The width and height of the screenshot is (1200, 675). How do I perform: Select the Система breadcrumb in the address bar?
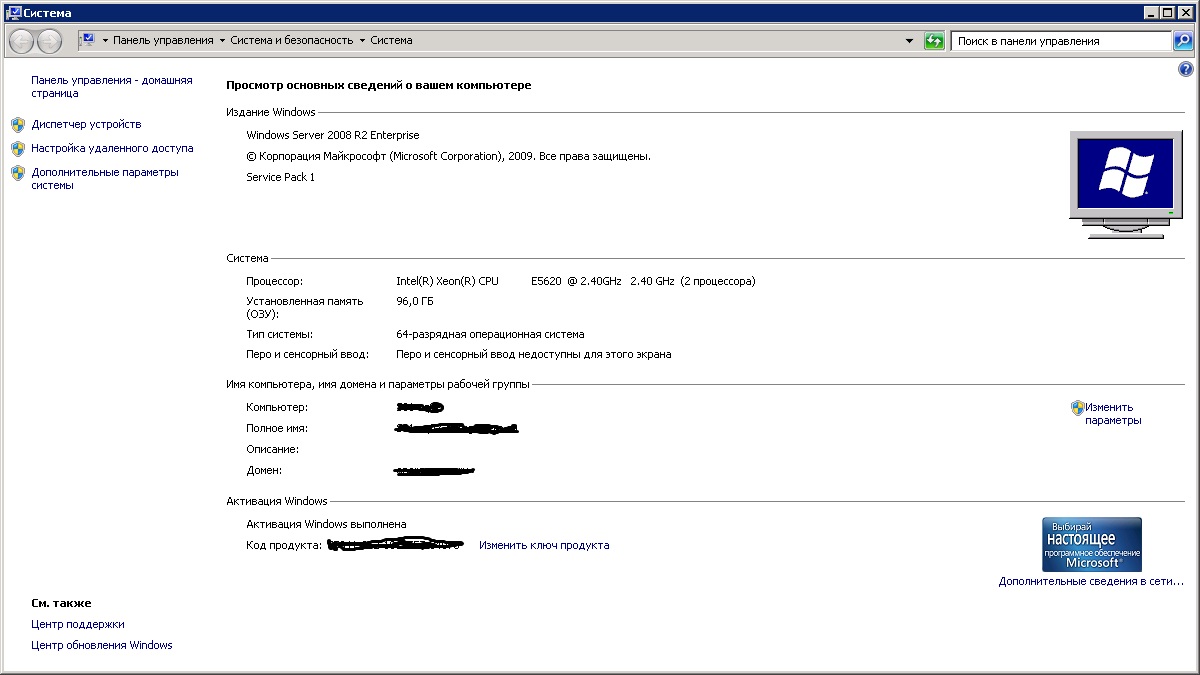tap(391, 41)
